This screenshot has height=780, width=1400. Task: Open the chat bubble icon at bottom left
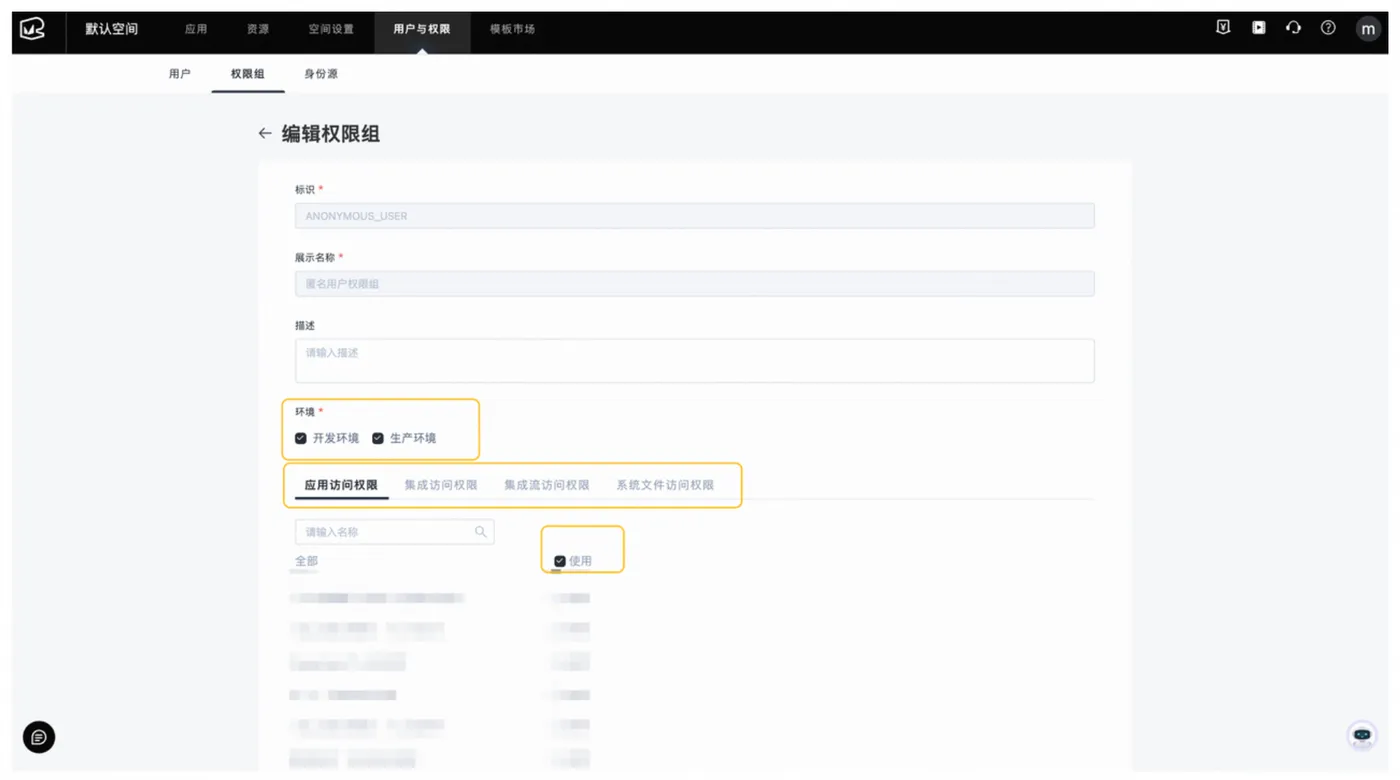pyautogui.click(x=39, y=737)
